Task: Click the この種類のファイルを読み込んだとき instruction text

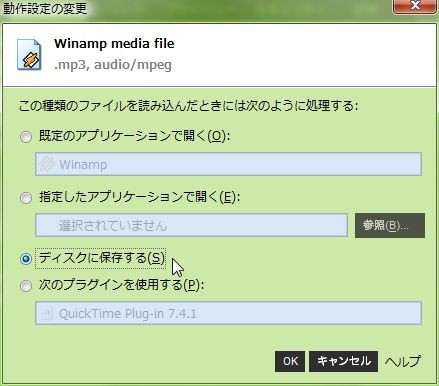Action: 189,106
